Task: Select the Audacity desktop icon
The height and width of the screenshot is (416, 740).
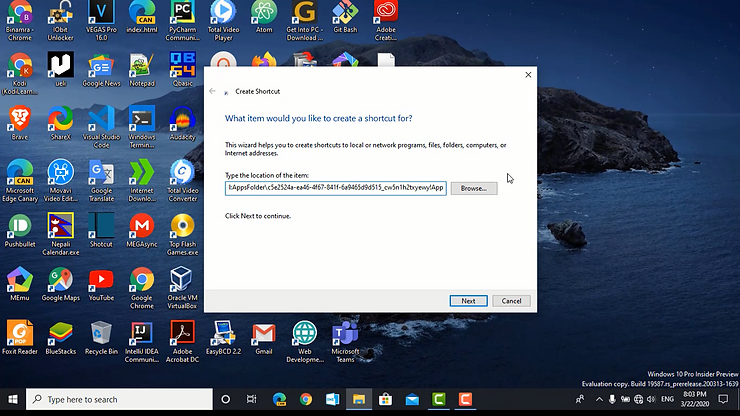Action: tap(183, 123)
